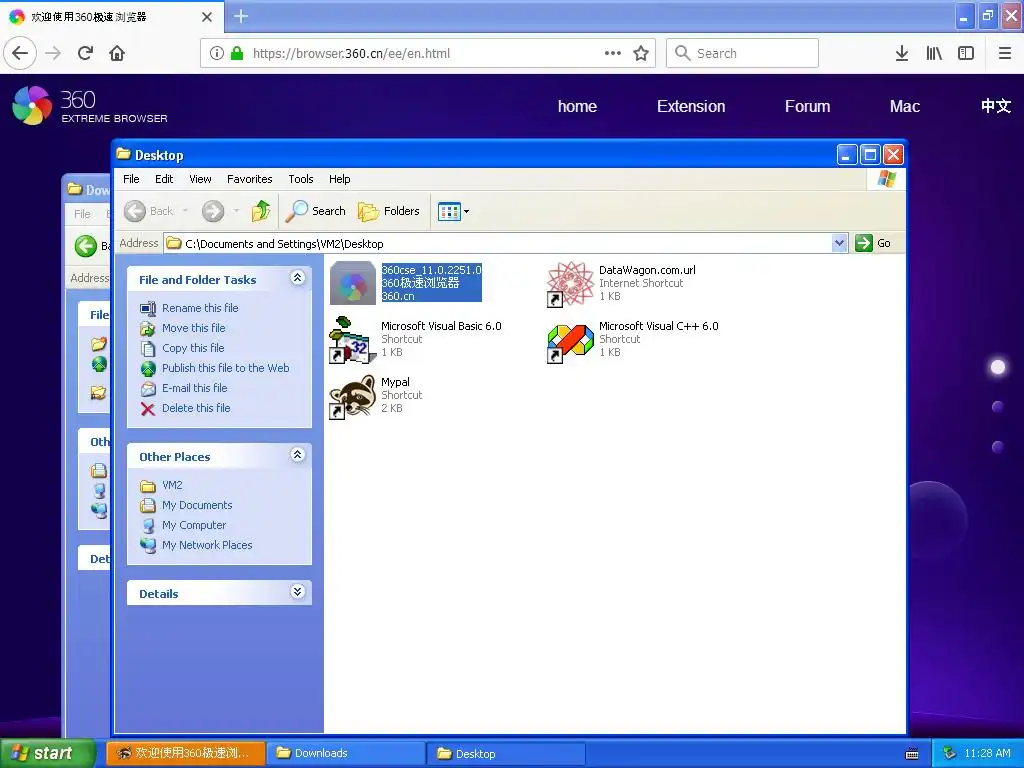This screenshot has width=1024, height=768.
Task: Click the Extension navigation link
Action: (x=691, y=106)
